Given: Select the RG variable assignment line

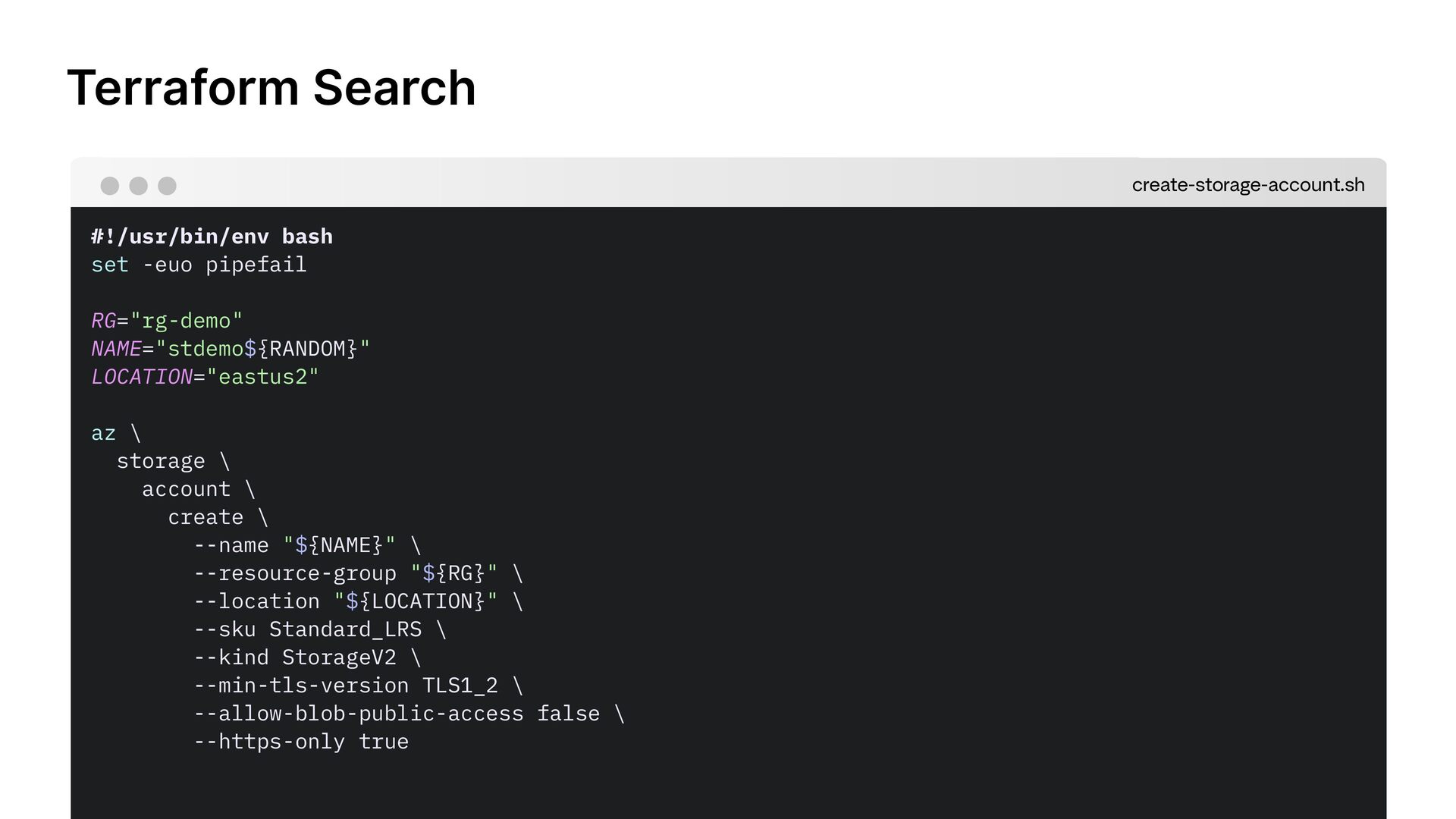Looking at the screenshot, I should tap(167, 321).
